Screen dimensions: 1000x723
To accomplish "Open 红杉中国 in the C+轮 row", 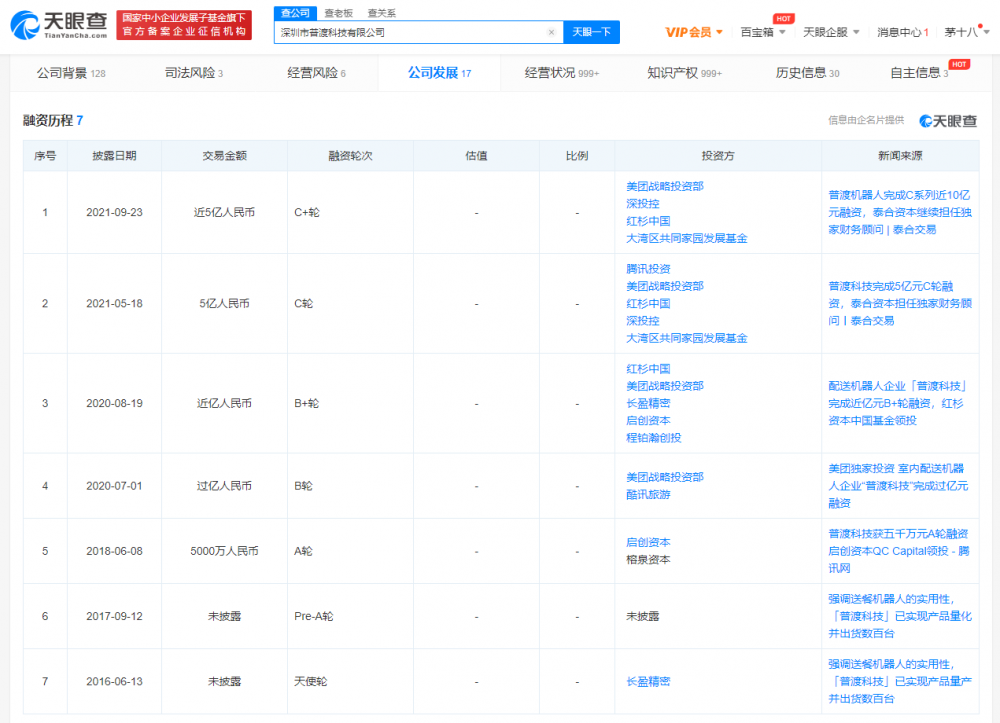I will pos(648,221).
